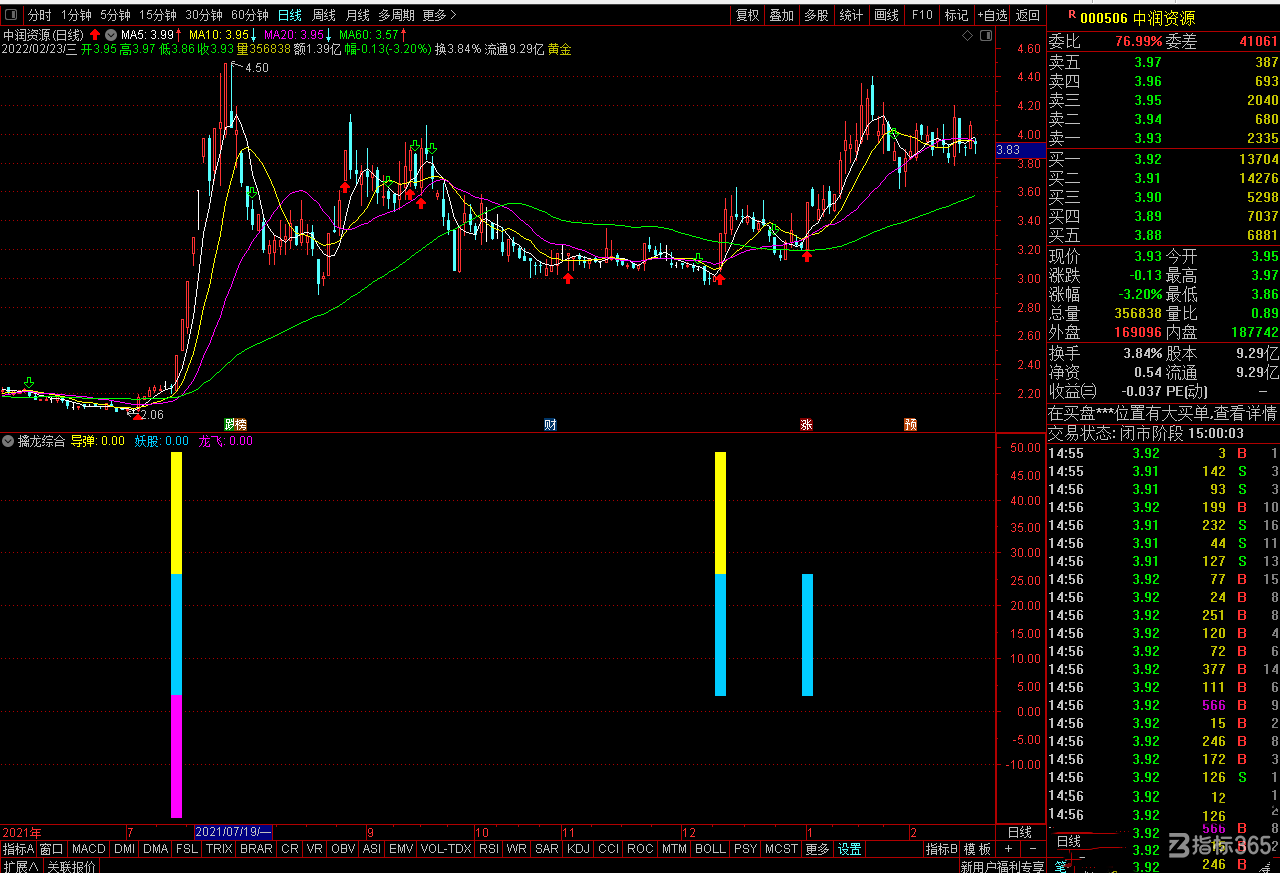The image size is (1280, 873).
Task: Select the MCST indicator tab
Action: [x=781, y=849]
